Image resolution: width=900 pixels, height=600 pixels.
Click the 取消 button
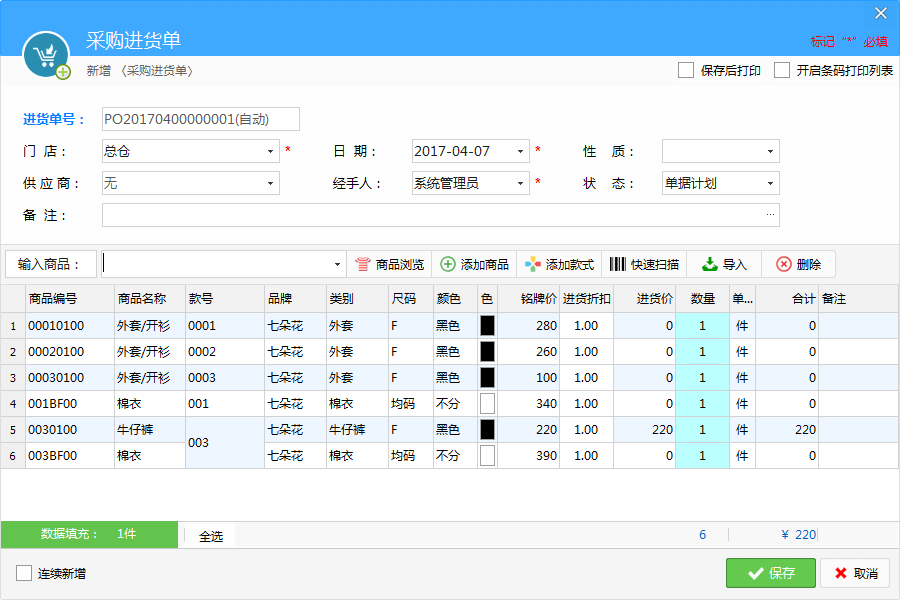pos(855,573)
